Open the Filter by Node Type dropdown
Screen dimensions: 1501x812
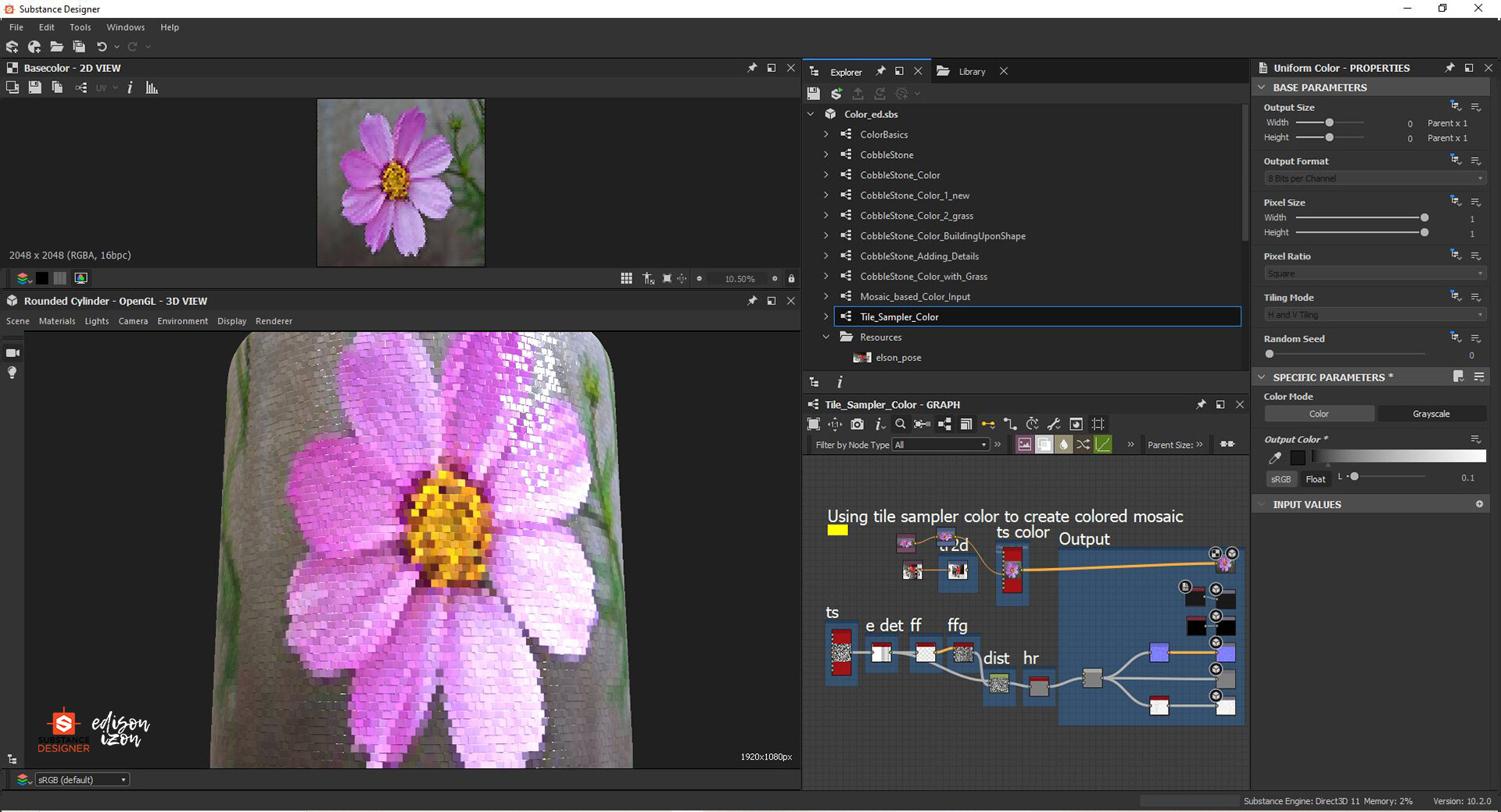(940, 444)
